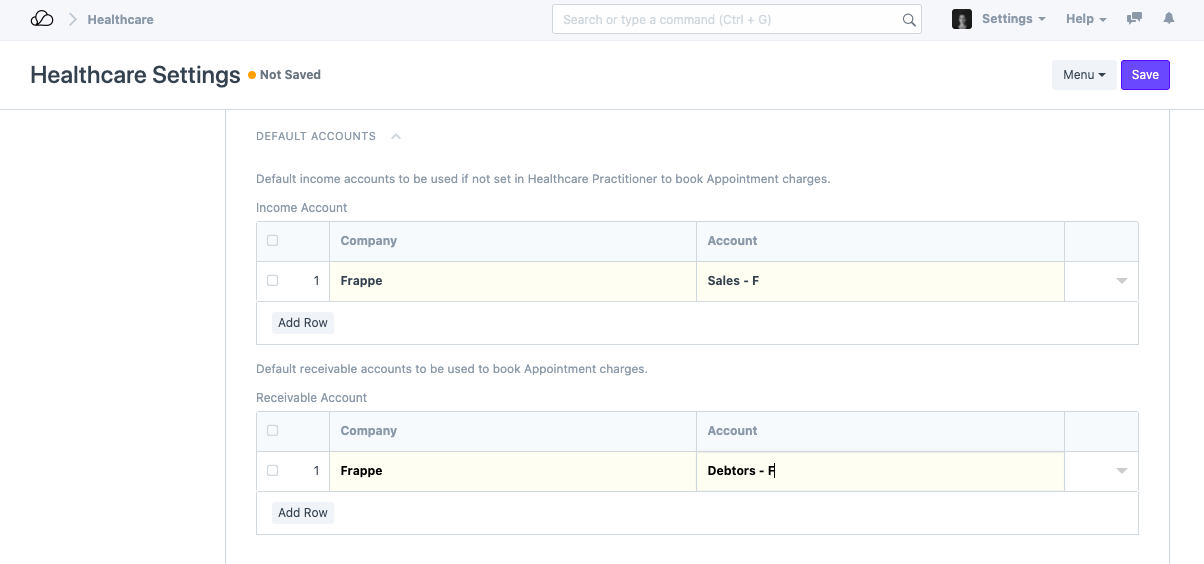Click the Frappe cloud home logo

point(42,19)
